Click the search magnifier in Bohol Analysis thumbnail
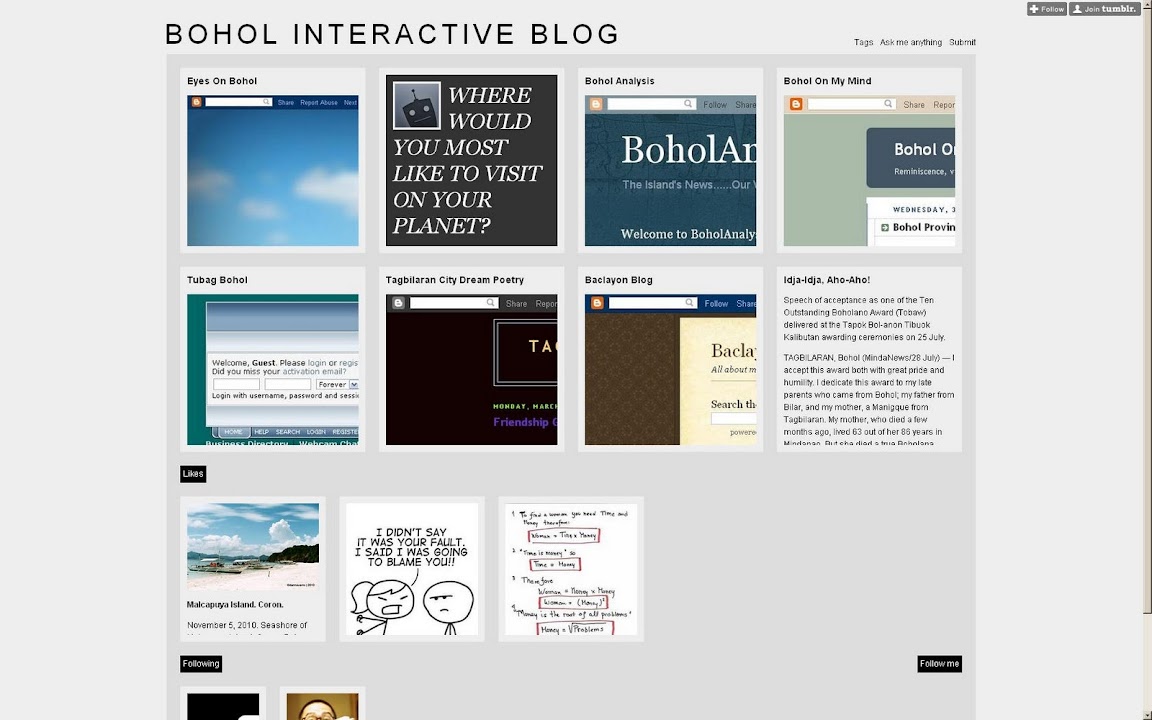Screen dimensions: 1152x720 688,104
